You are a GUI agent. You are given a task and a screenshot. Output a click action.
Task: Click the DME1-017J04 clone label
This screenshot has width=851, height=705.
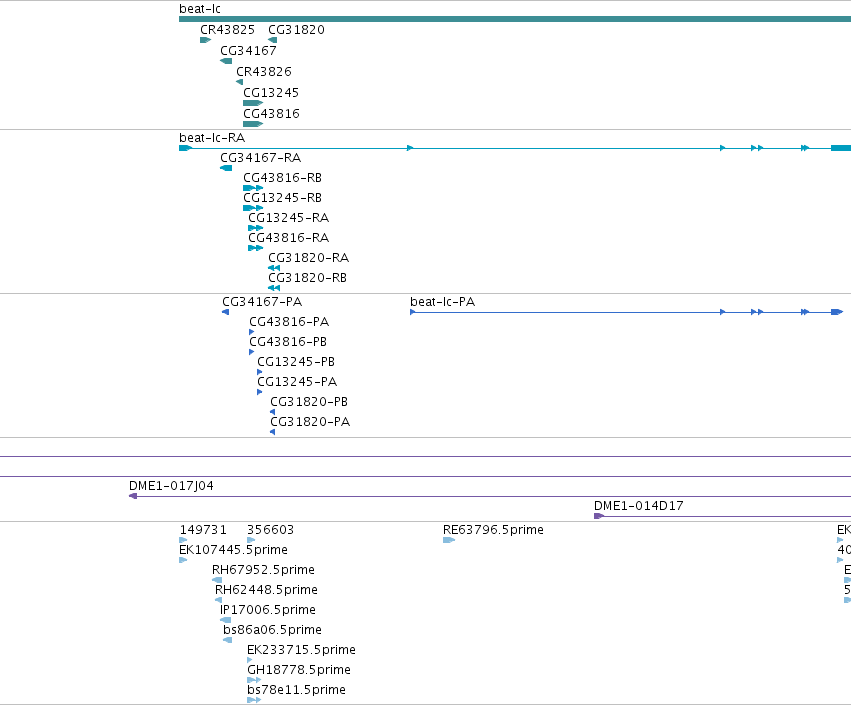(x=171, y=486)
